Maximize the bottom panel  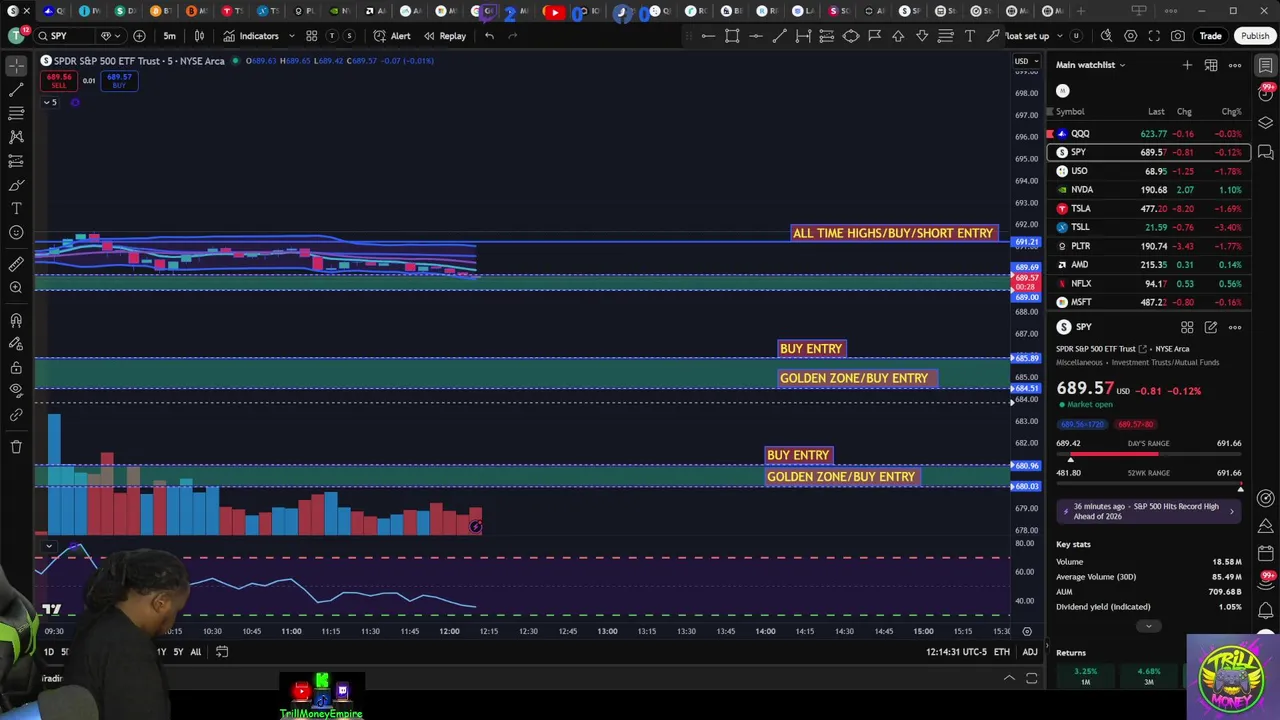click(x=1032, y=678)
